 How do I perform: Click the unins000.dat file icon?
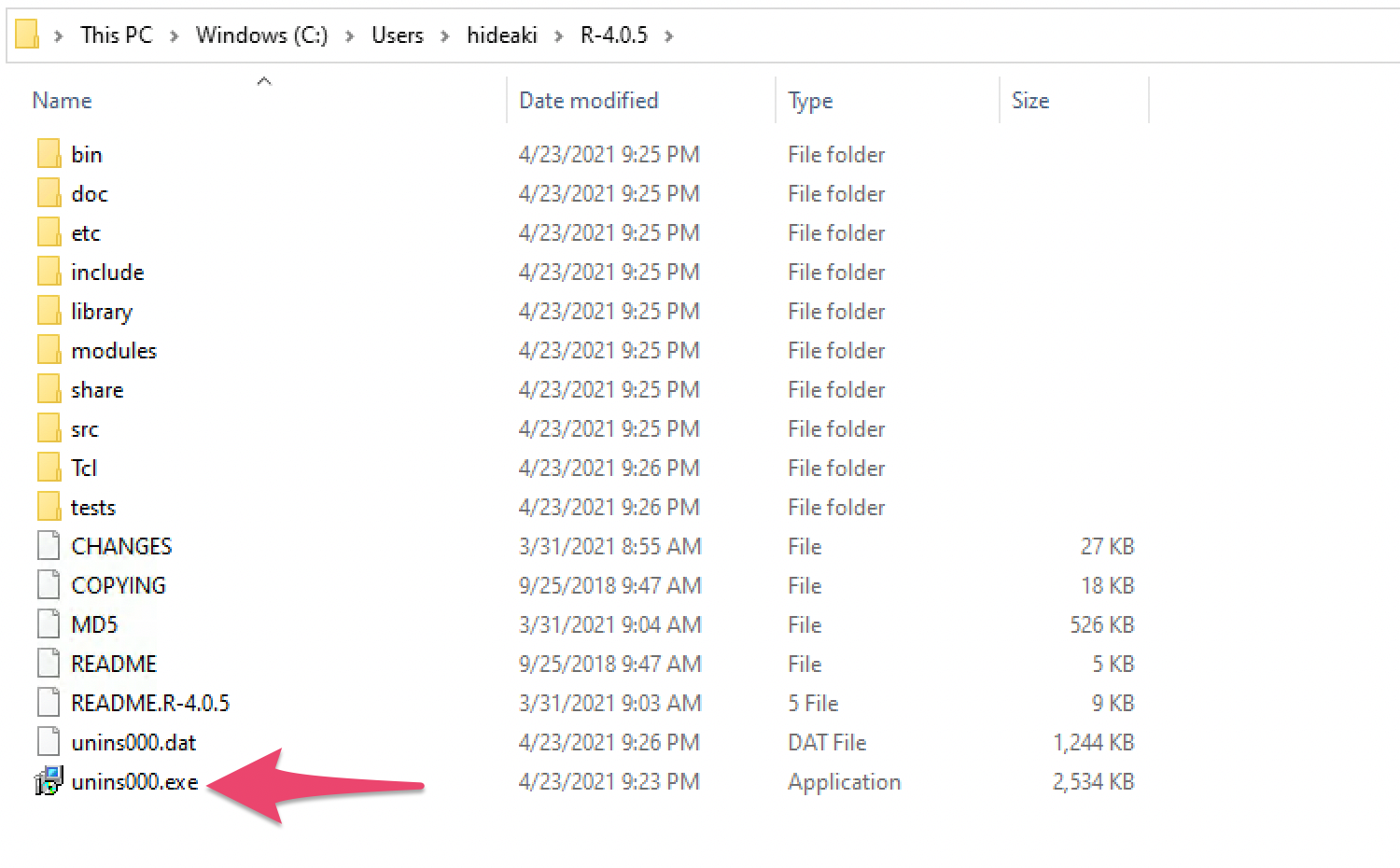(49, 742)
